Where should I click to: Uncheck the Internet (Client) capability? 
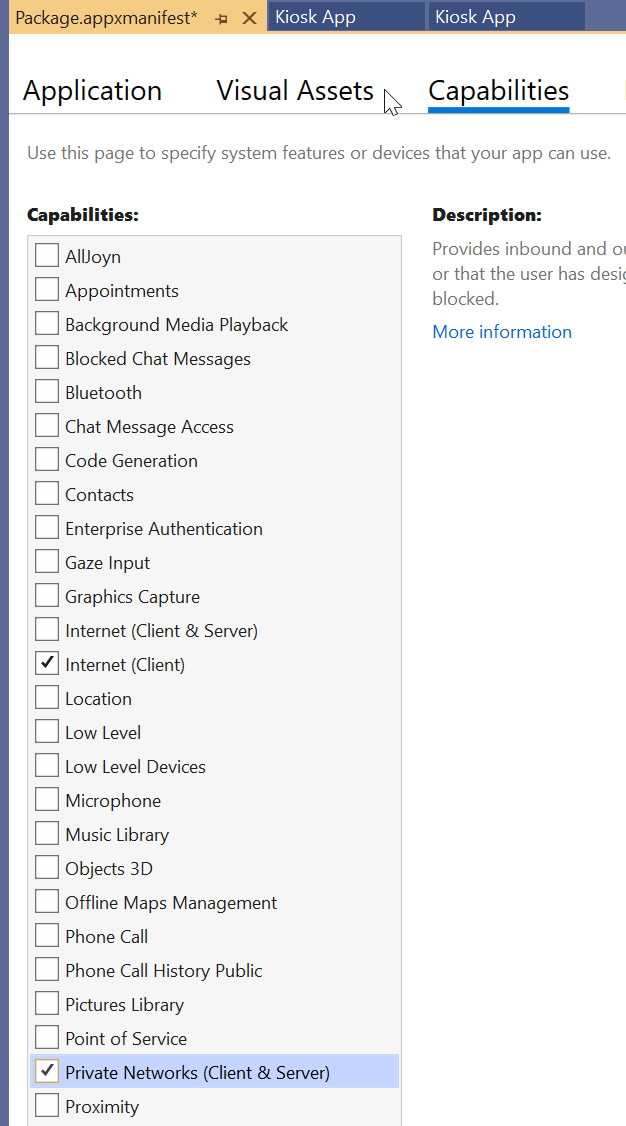point(47,664)
